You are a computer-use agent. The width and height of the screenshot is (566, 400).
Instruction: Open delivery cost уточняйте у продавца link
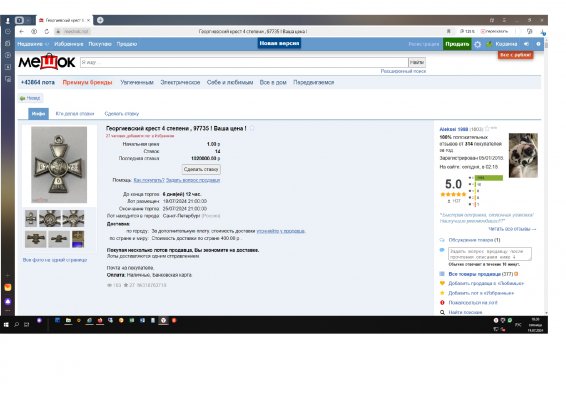point(280,231)
